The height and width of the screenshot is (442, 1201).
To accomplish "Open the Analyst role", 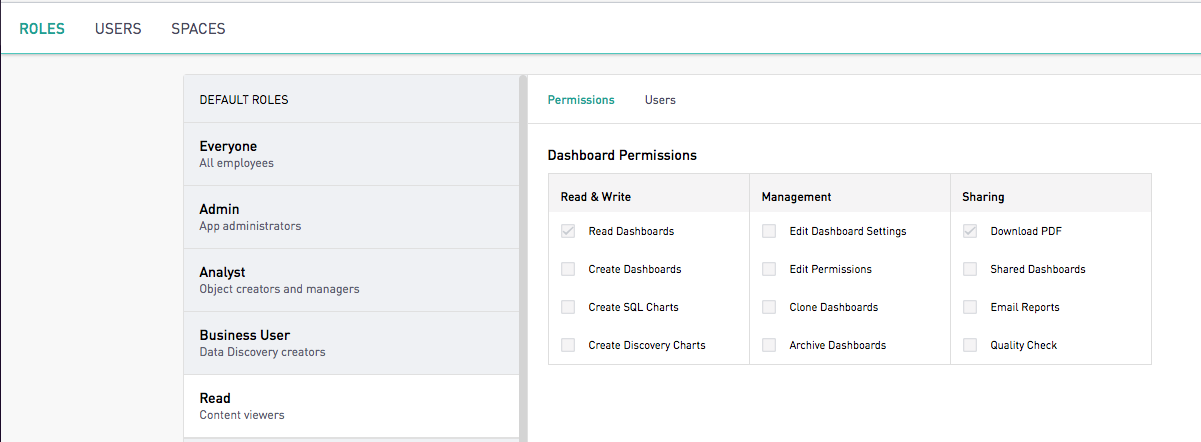I will pyautogui.click(x=352, y=280).
